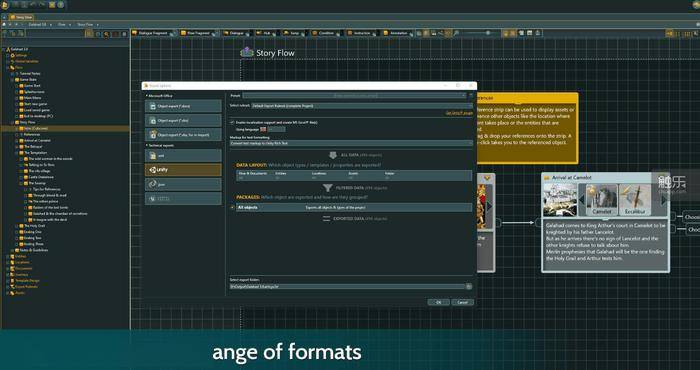Select Object export for re-import option
The height and width of the screenshot is (370, 700).
pyautogui.click(x=183, y=134)
